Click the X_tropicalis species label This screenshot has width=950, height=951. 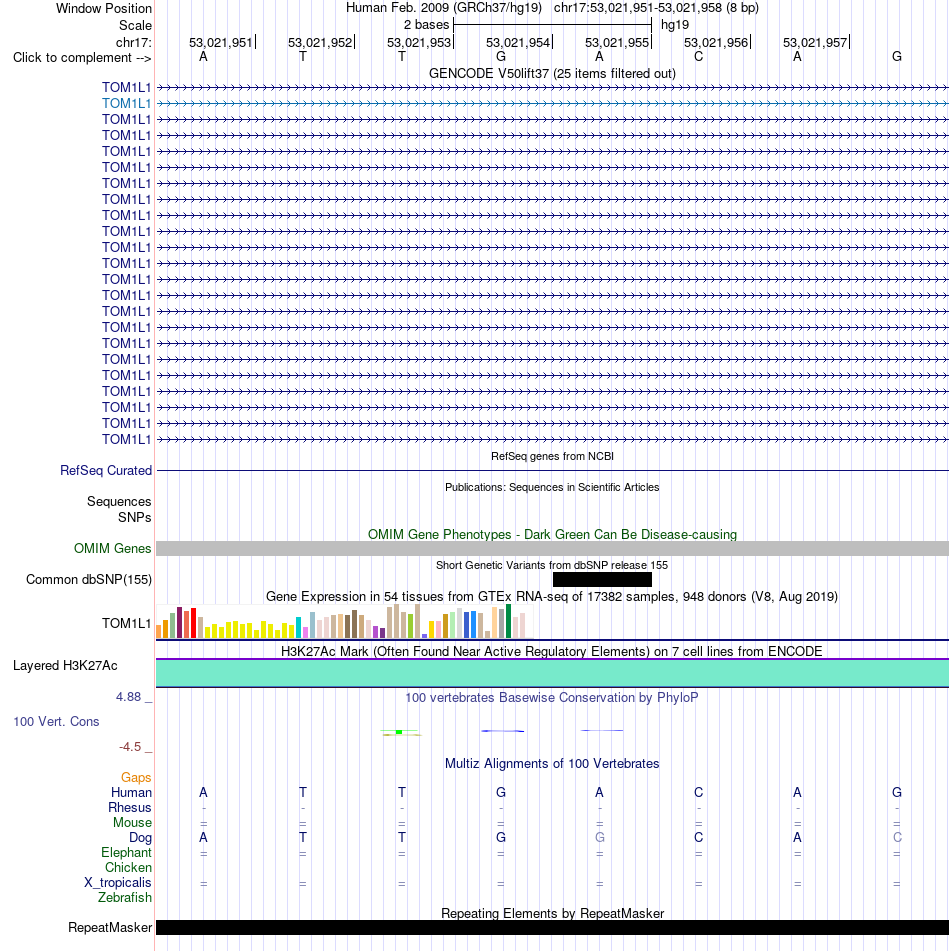pyautogui.click(x=118, y=882)
